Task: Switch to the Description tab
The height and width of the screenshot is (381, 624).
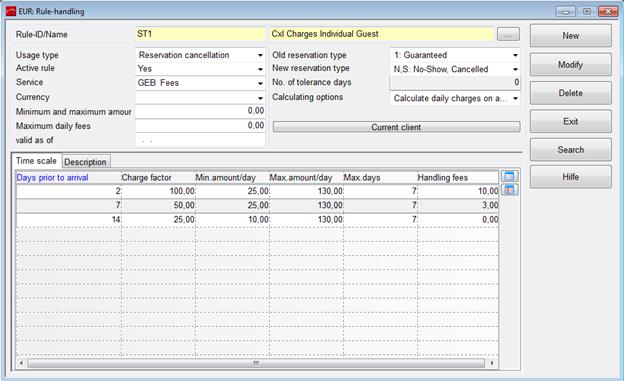Action: pos(85,162)
